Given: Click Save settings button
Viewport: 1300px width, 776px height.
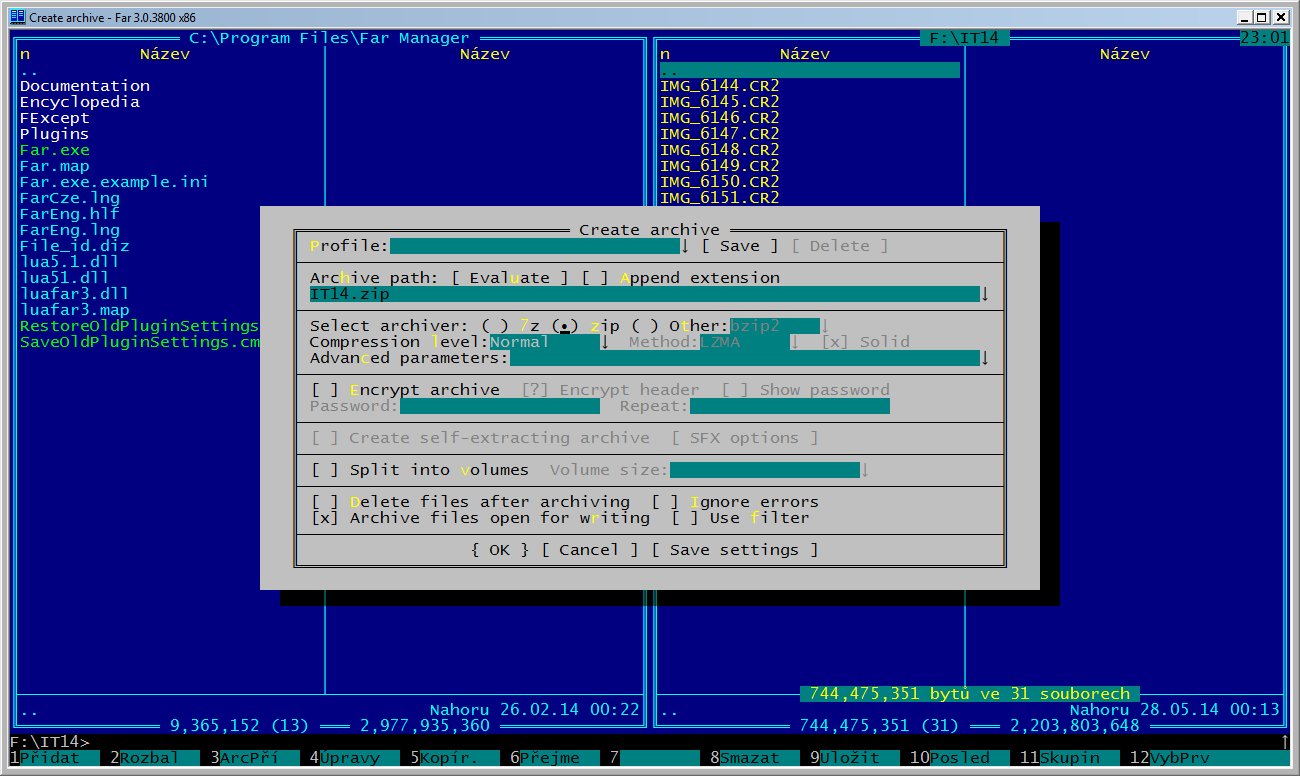Looking at the screenshot, I should [x=735, y=550].
